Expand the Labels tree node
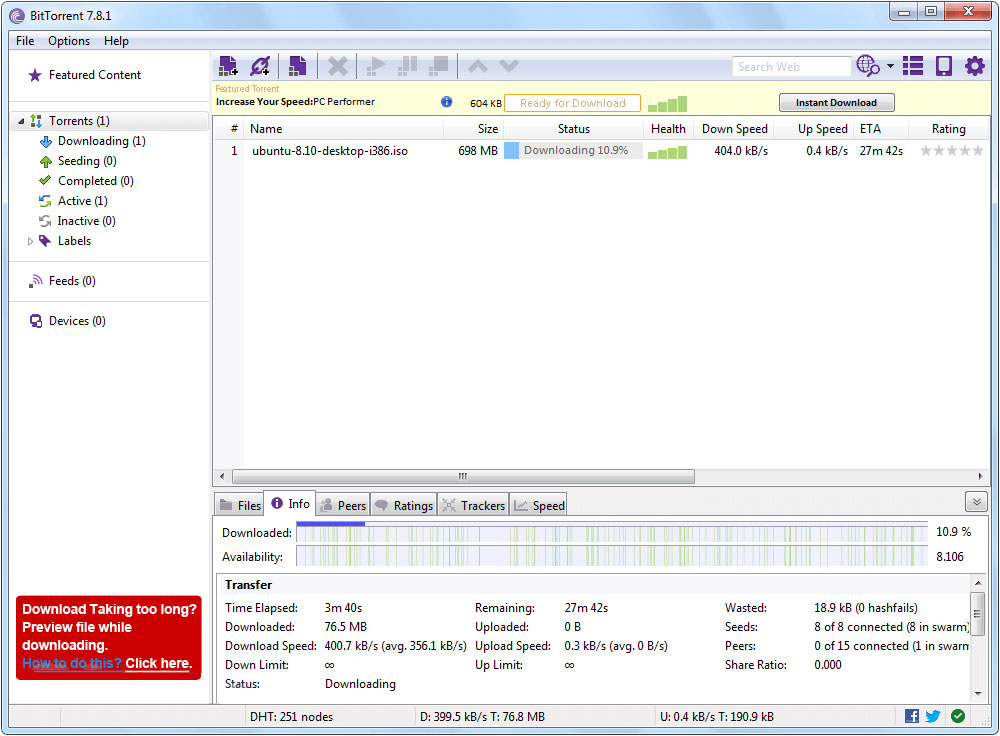 coord(30,241)
